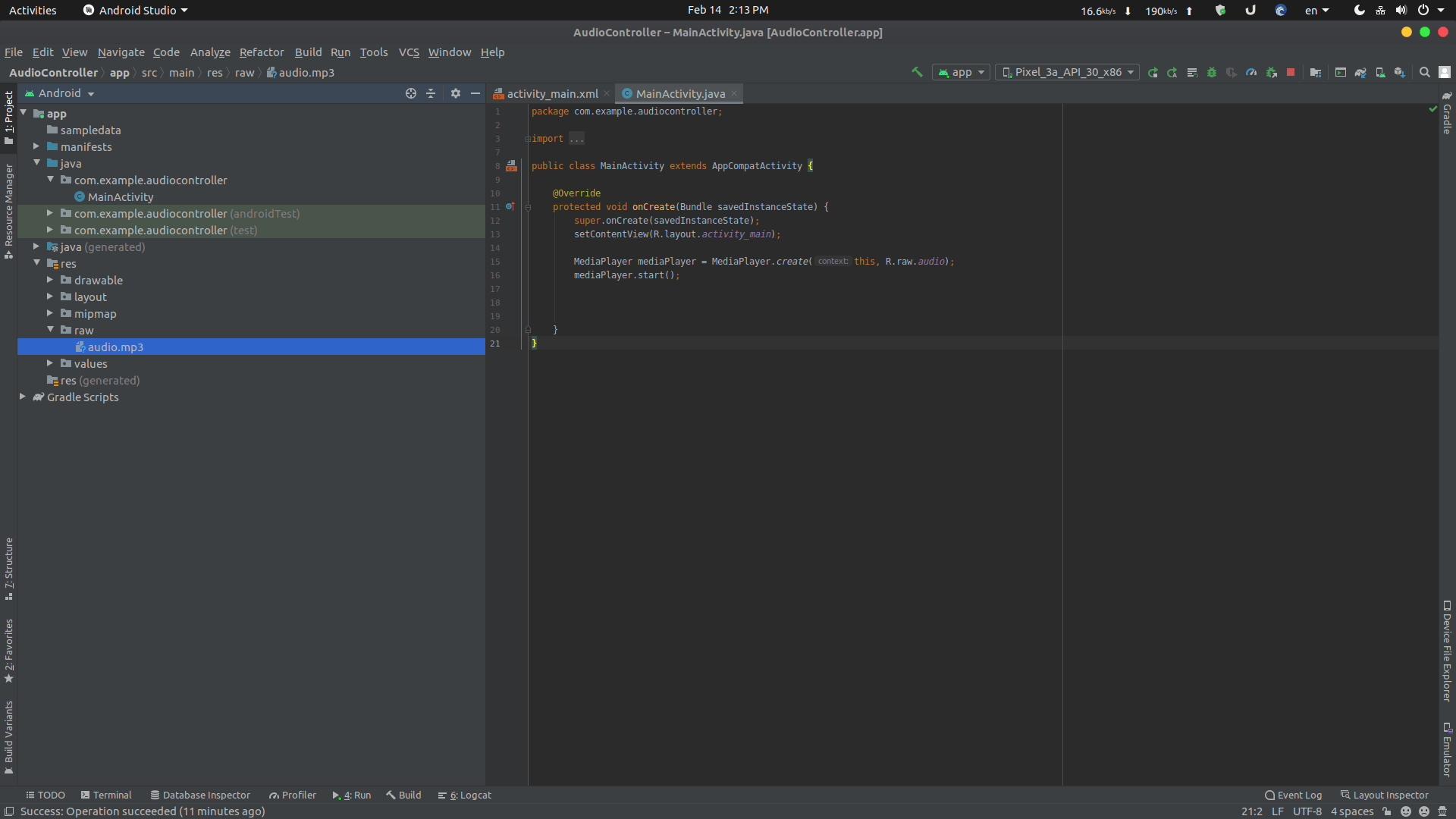
Task: Expand Gradle Scripts node
Action: click(23, 397)
